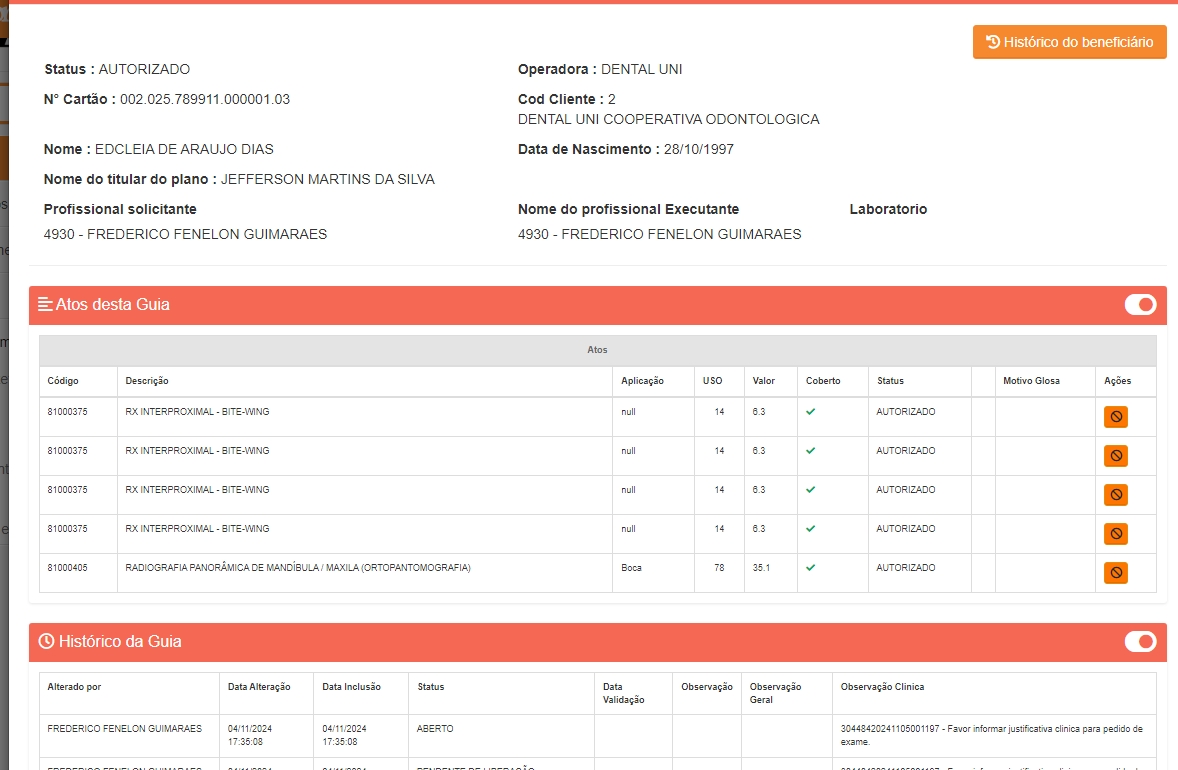The height and width of the screenshot is (770, 1178).
Task: Click the ABERTO status in history table
Action: [x=435, y=729]
